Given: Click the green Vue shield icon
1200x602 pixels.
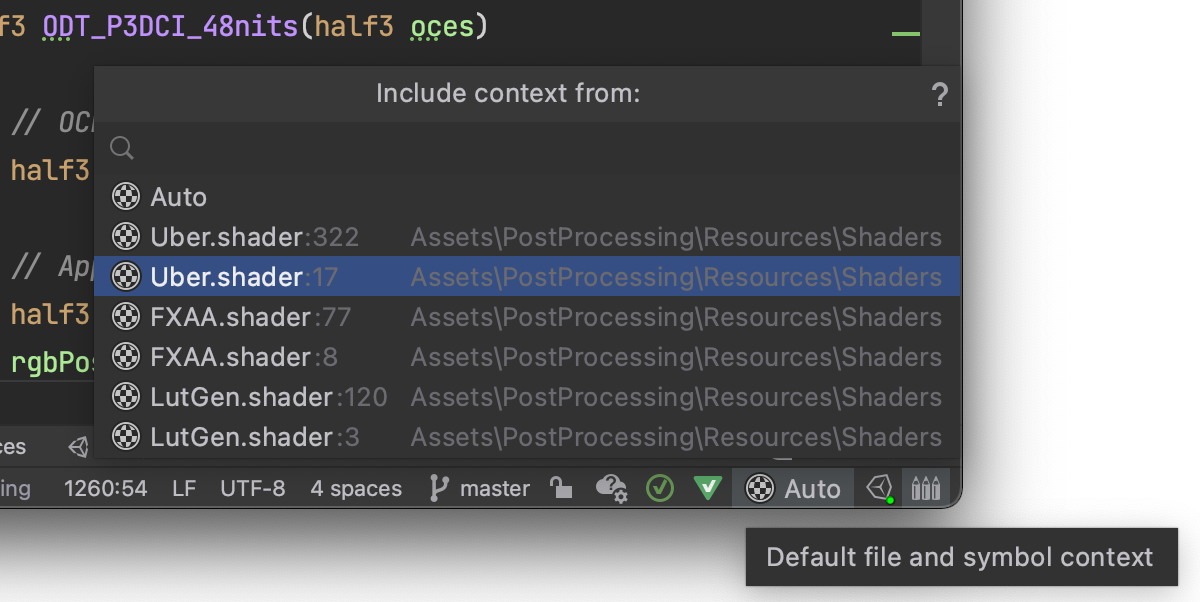Looking at the screenshot, I should (708, 488).
